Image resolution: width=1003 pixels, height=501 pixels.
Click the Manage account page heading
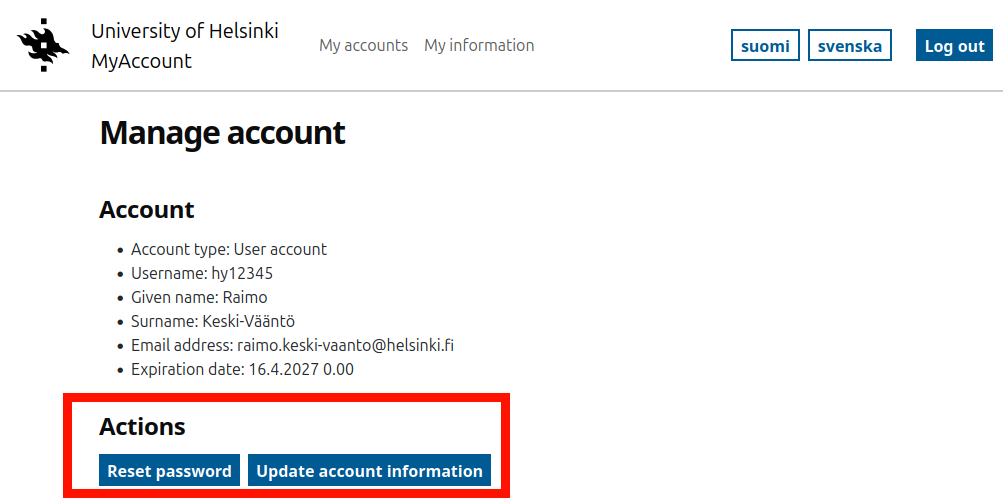[x=222, y=133]
